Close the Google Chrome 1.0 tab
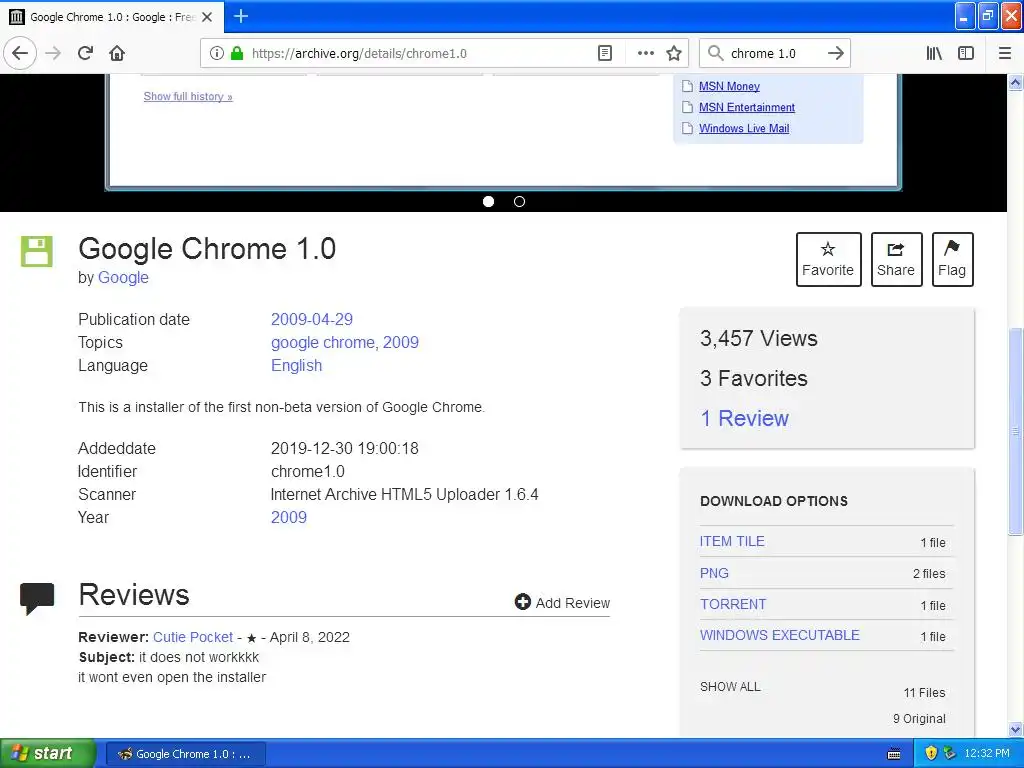 click(x=207, y=17)
